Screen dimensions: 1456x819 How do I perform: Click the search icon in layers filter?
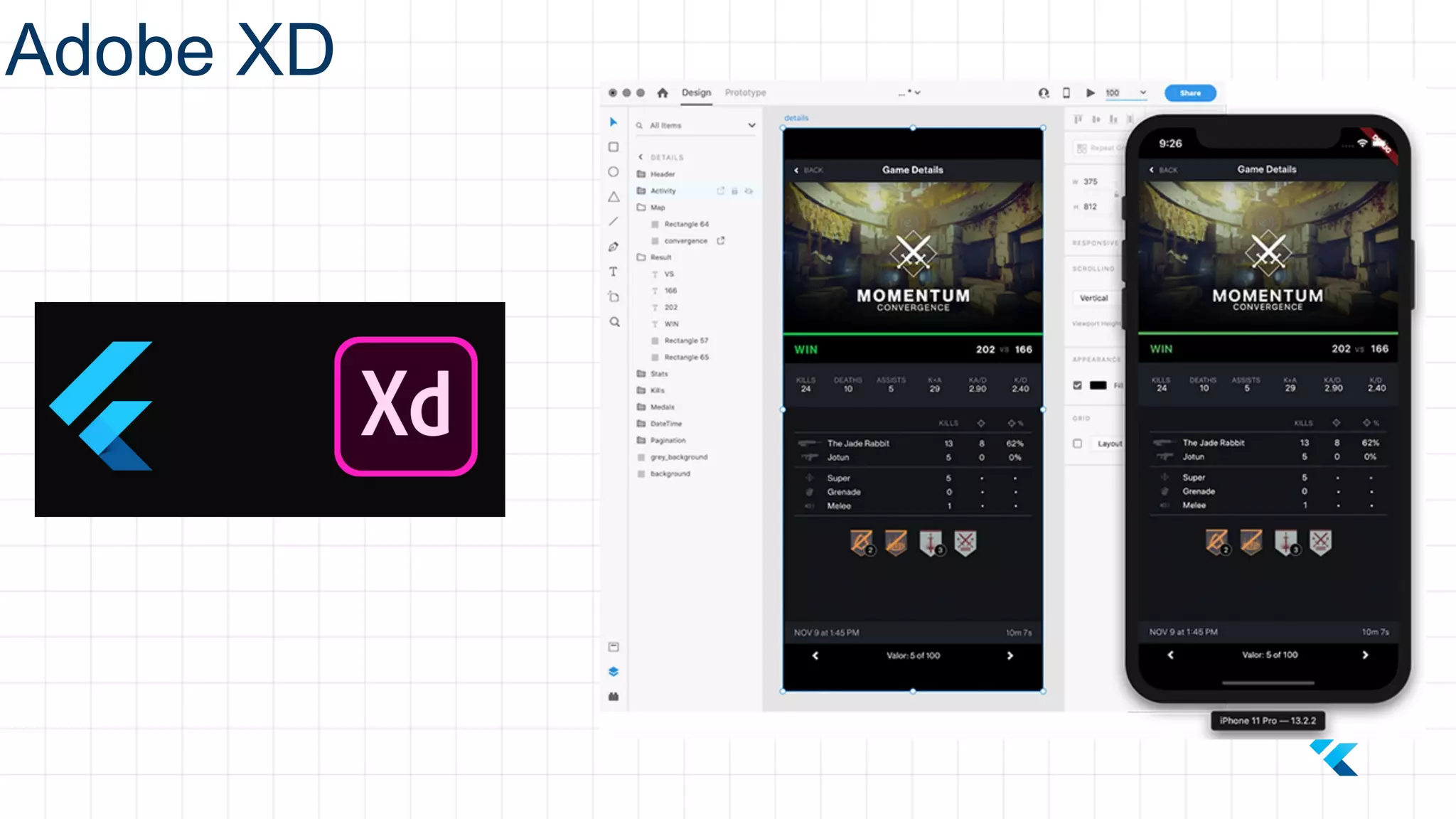[x=639, y=125]
